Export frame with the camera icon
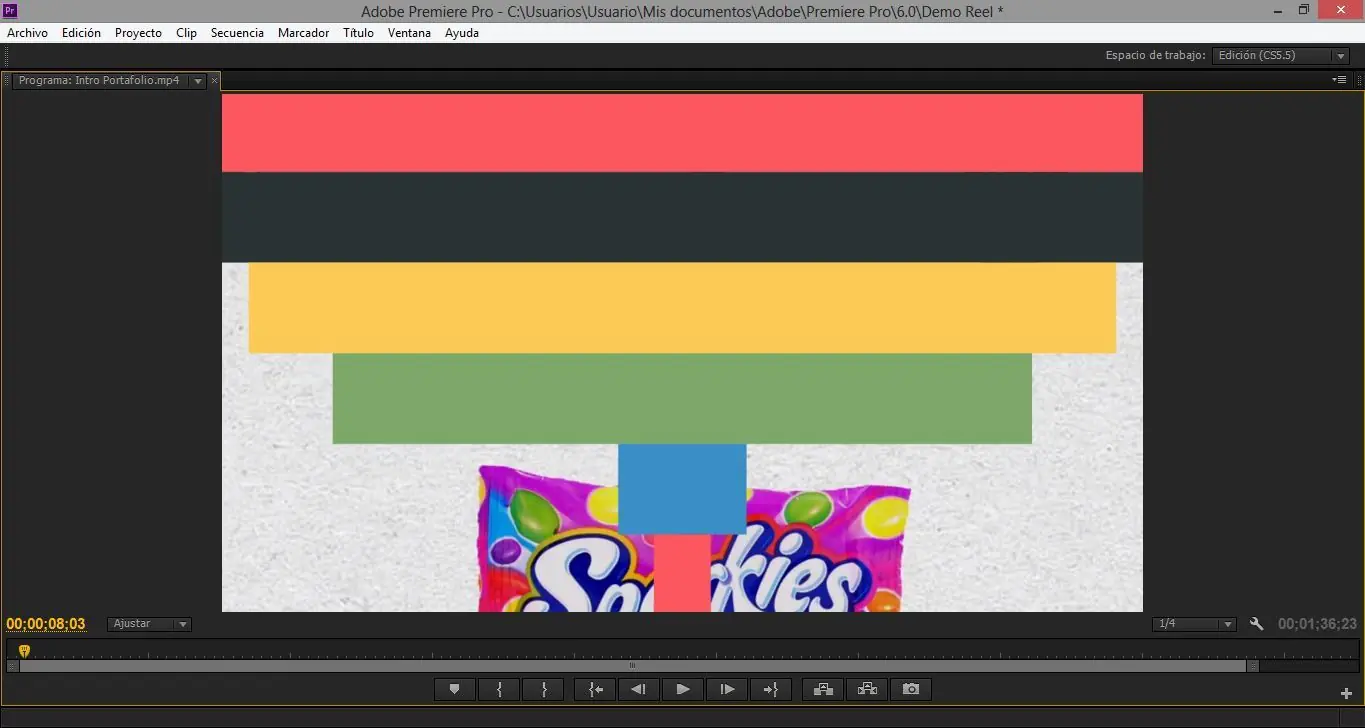 tap(911, 689)
